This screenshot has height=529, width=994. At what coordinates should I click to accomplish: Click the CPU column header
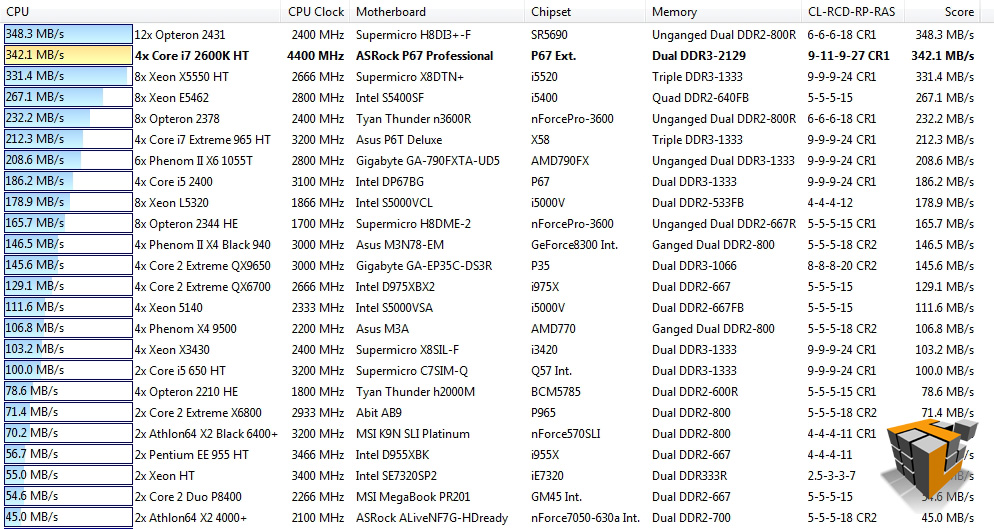pos(140,11)
